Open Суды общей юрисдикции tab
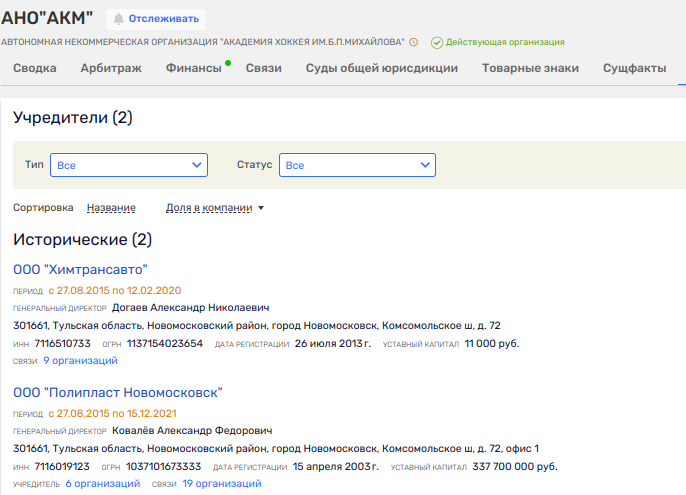 click(382, 68)
